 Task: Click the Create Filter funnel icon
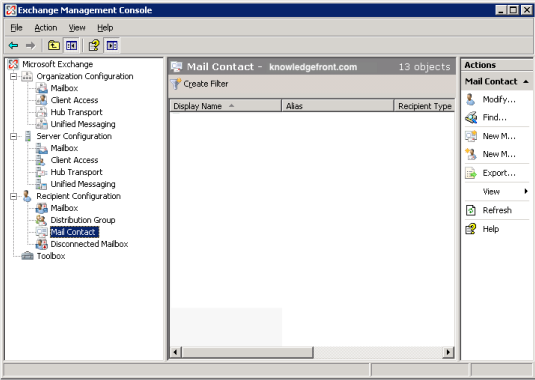[176, 84]
